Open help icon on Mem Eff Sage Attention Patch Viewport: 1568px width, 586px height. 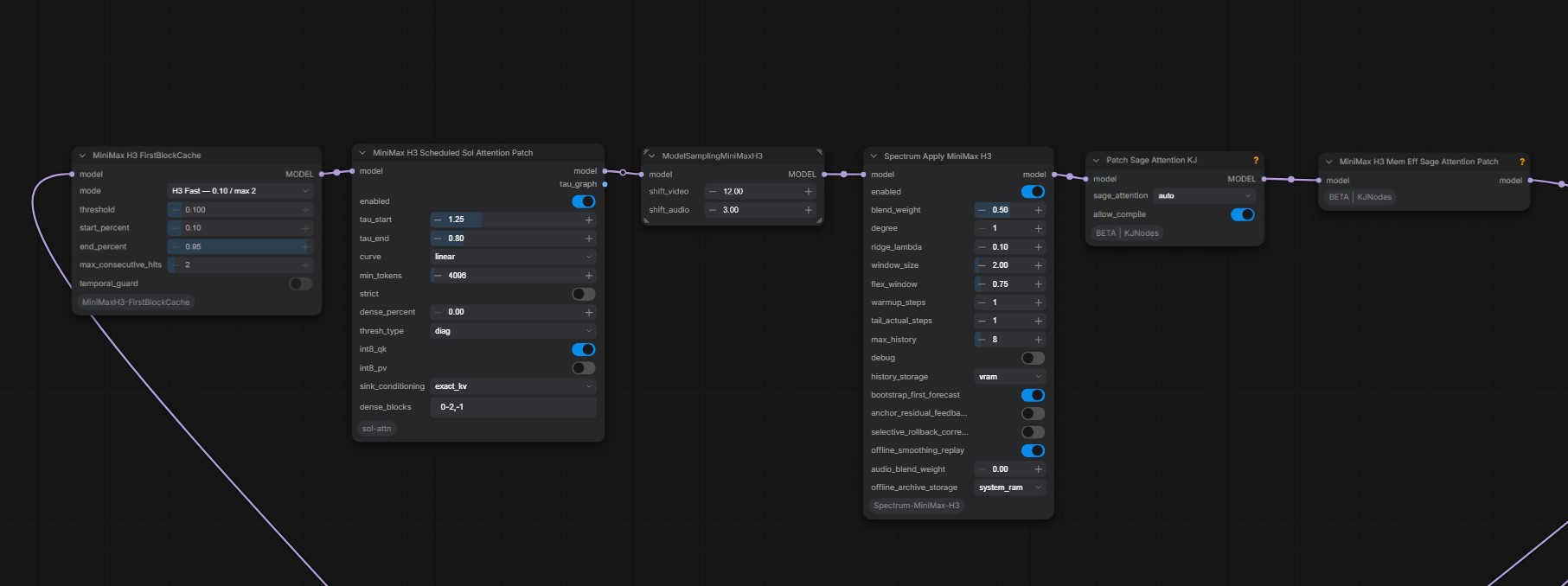[1522, 162]
